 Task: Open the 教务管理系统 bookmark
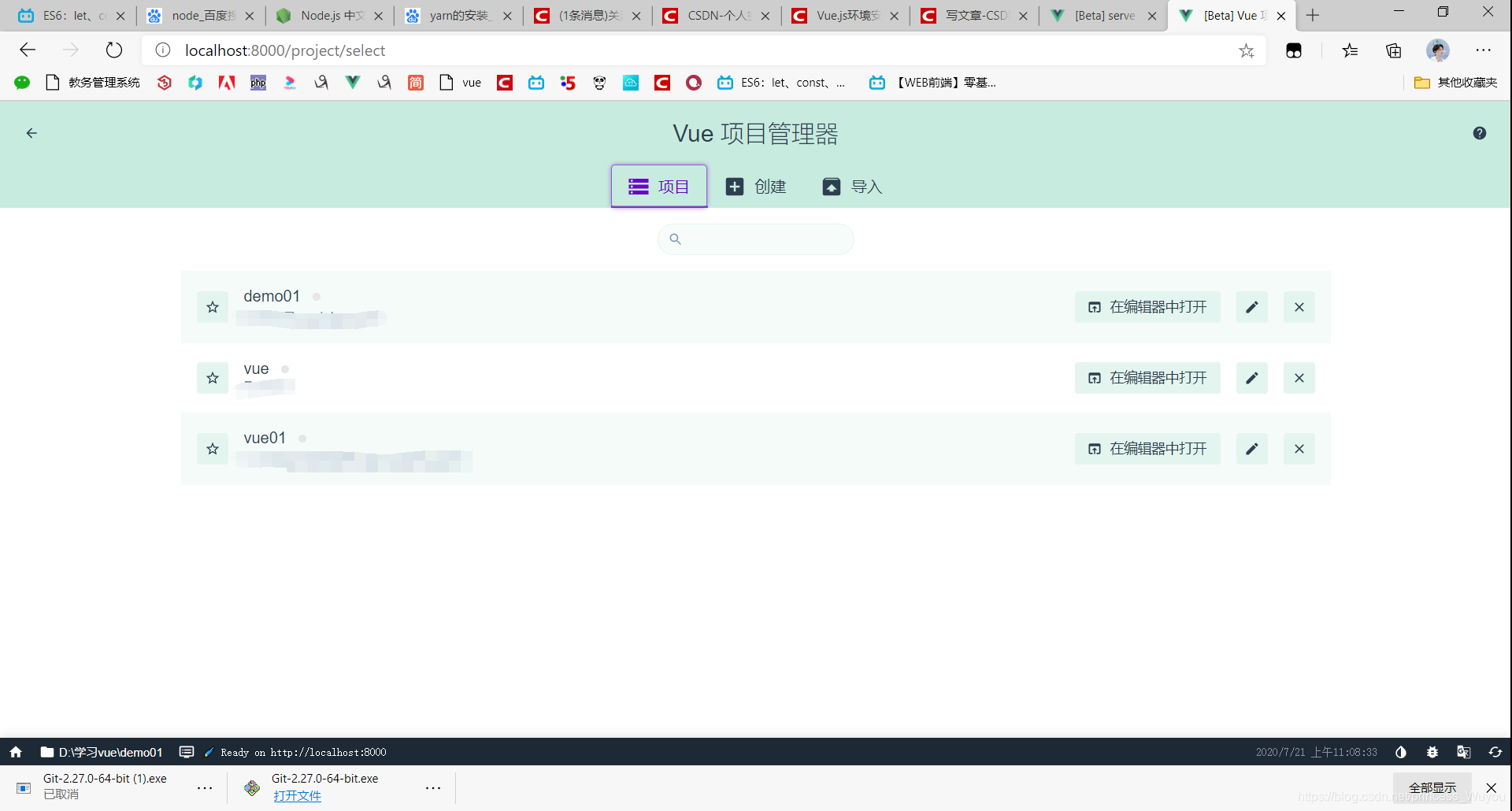93,83
